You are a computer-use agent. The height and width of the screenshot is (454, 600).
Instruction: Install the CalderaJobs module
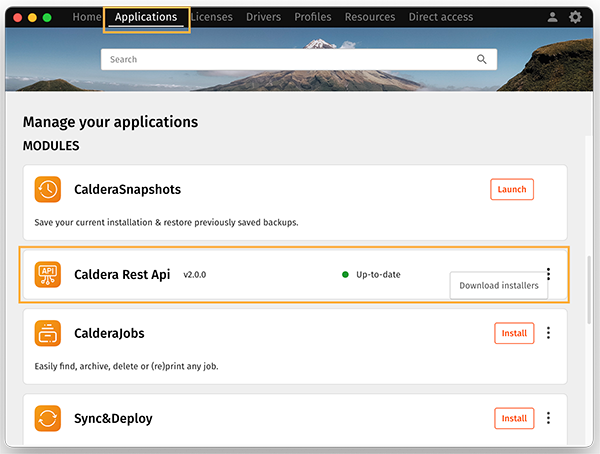pos(514,333)
